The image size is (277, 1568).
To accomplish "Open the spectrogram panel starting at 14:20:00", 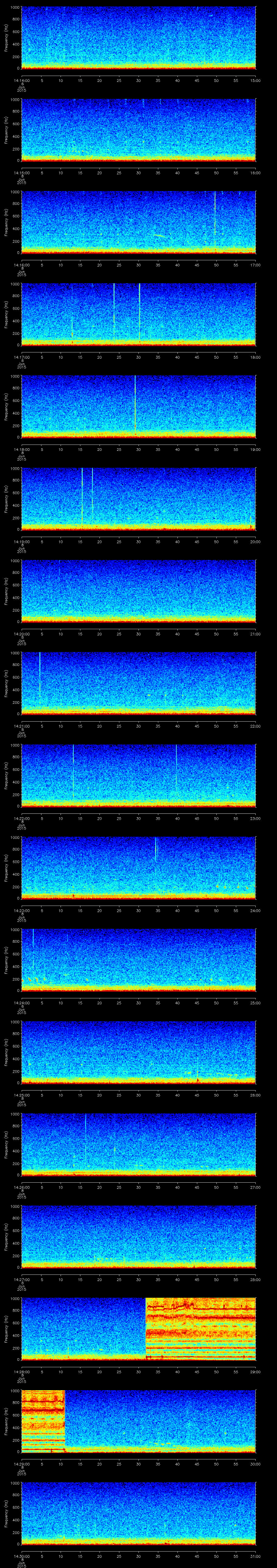I will (x=138, y=591).
